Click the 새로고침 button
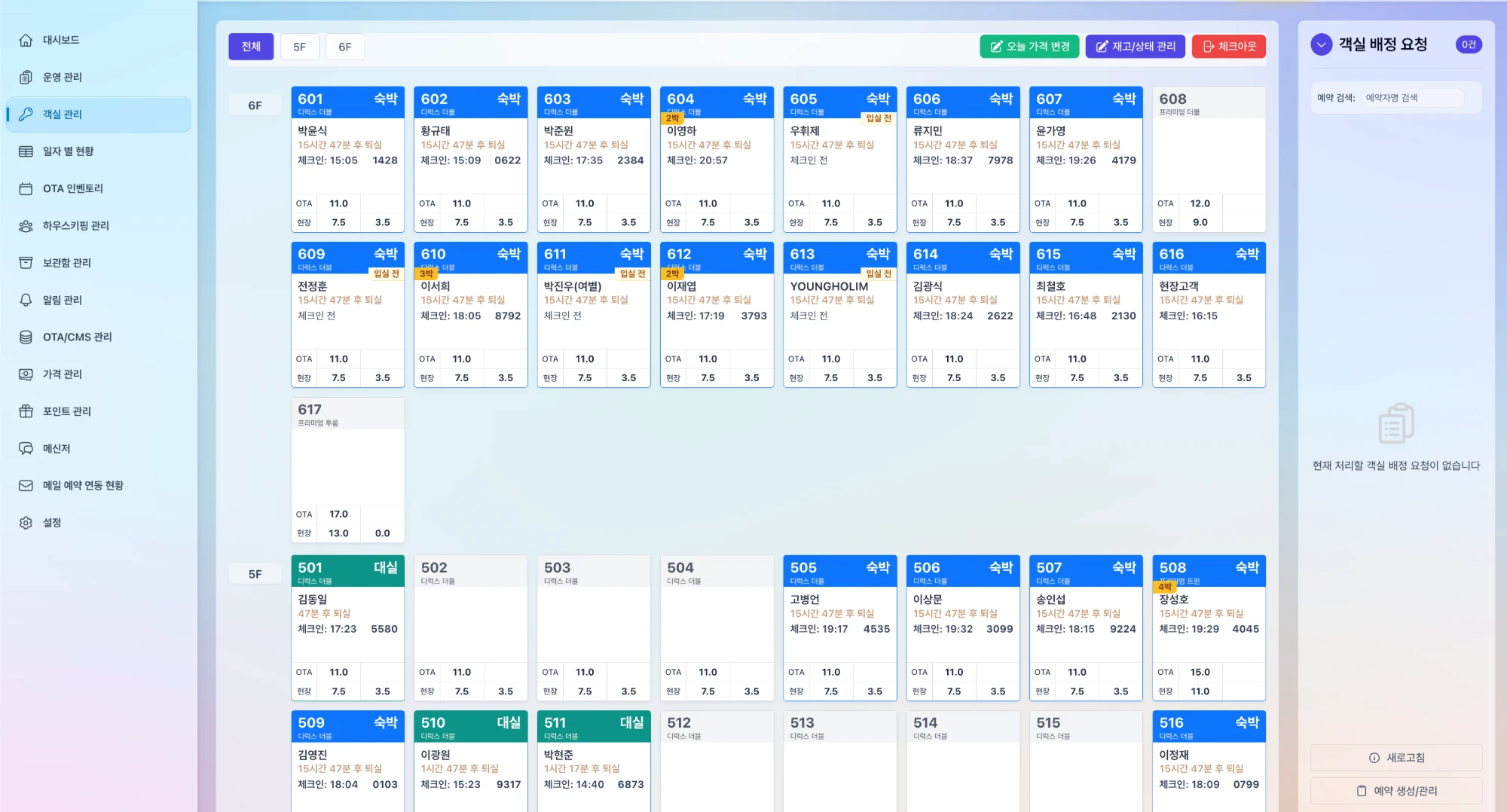Screen dimensions: 1507x812 1396,758
